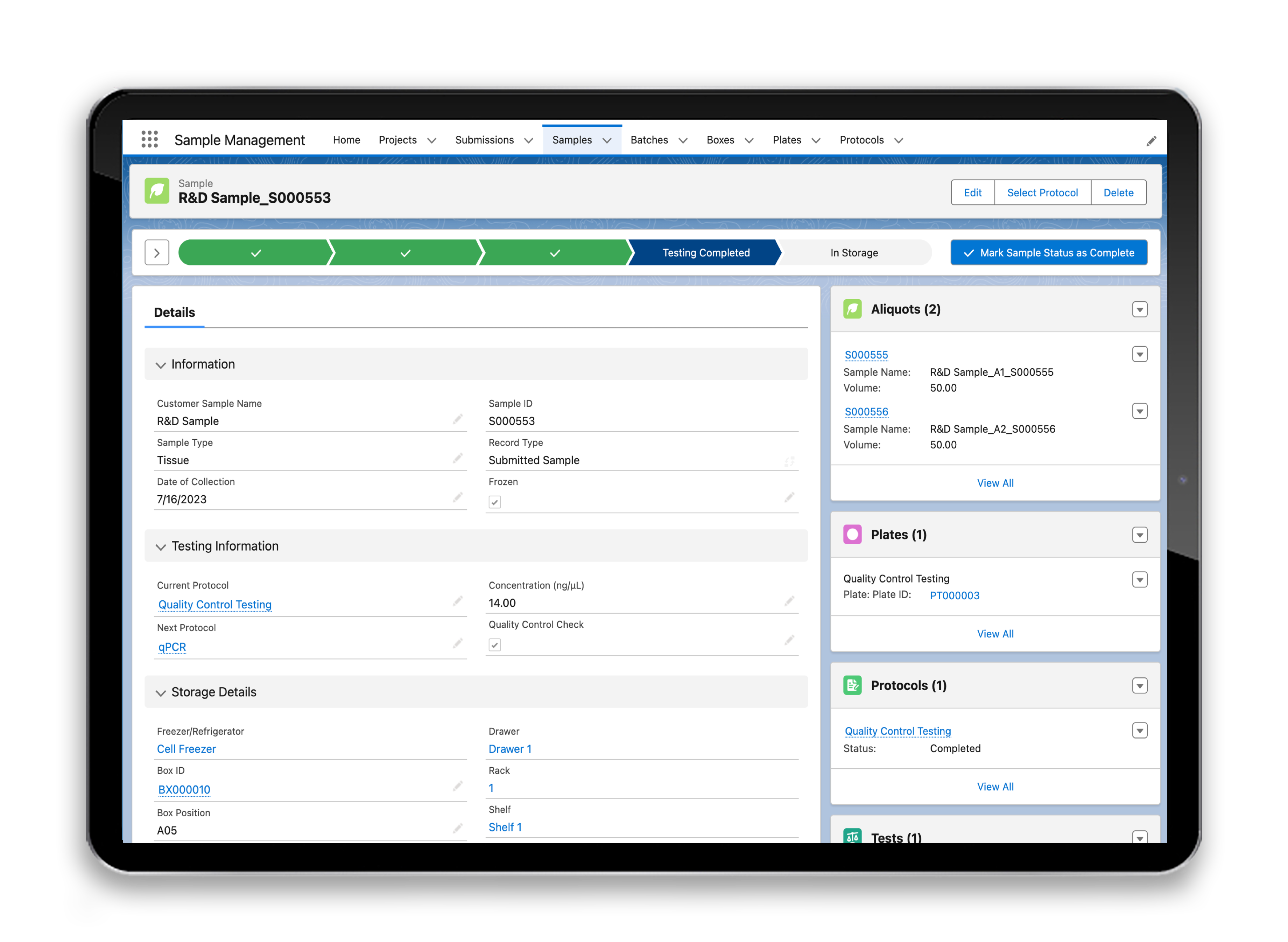Open aliquot S000555 link
Viewport: 1288px width, 942px height.
866,355
